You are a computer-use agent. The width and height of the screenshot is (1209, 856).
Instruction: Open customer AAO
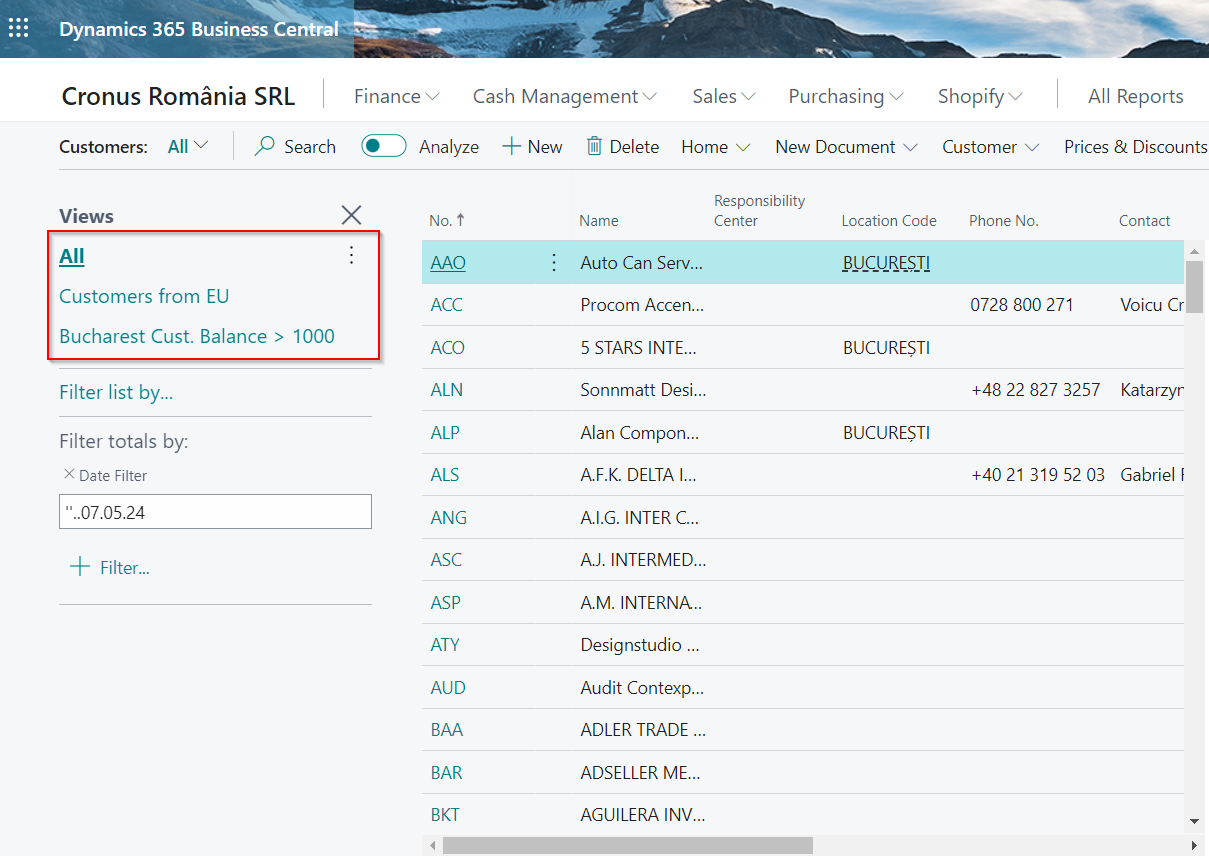tap(448, 263)
